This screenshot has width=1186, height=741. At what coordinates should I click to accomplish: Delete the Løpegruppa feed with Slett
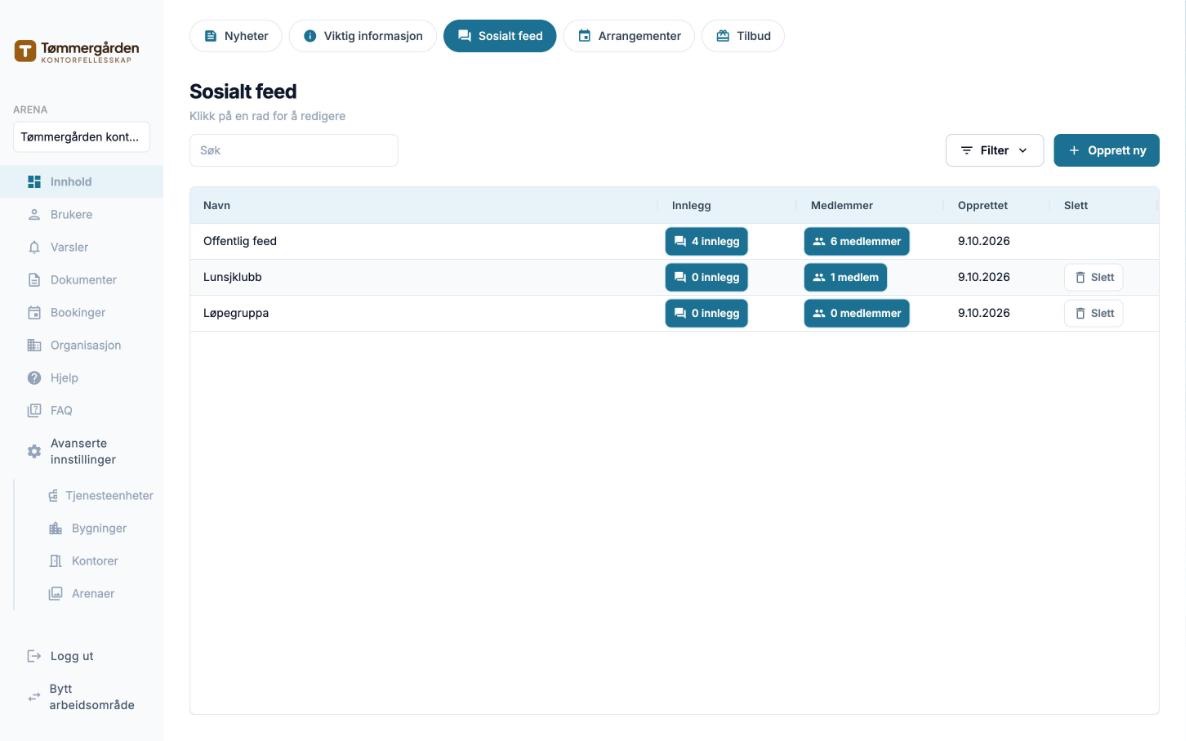[1094, 313]
